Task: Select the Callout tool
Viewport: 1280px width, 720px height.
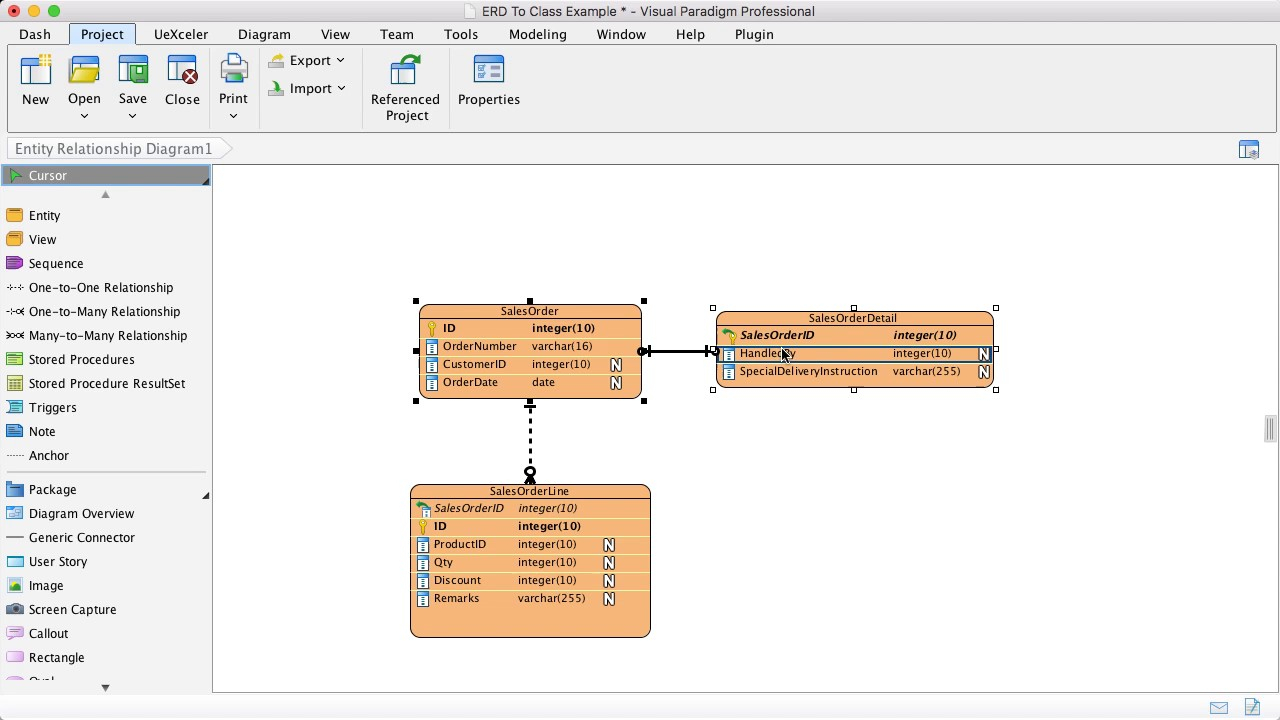Action: point(47,633)
